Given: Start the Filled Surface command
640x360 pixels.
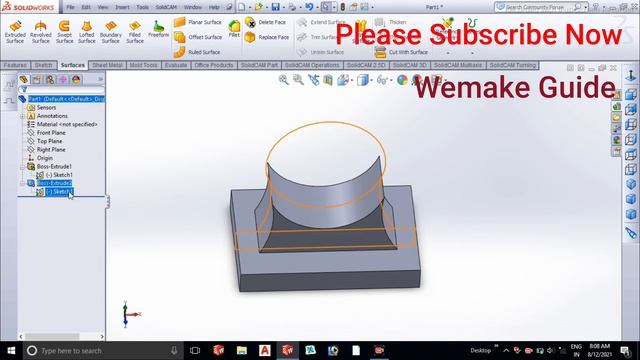Looking at the screenshot, I should [x=135, y=32].
